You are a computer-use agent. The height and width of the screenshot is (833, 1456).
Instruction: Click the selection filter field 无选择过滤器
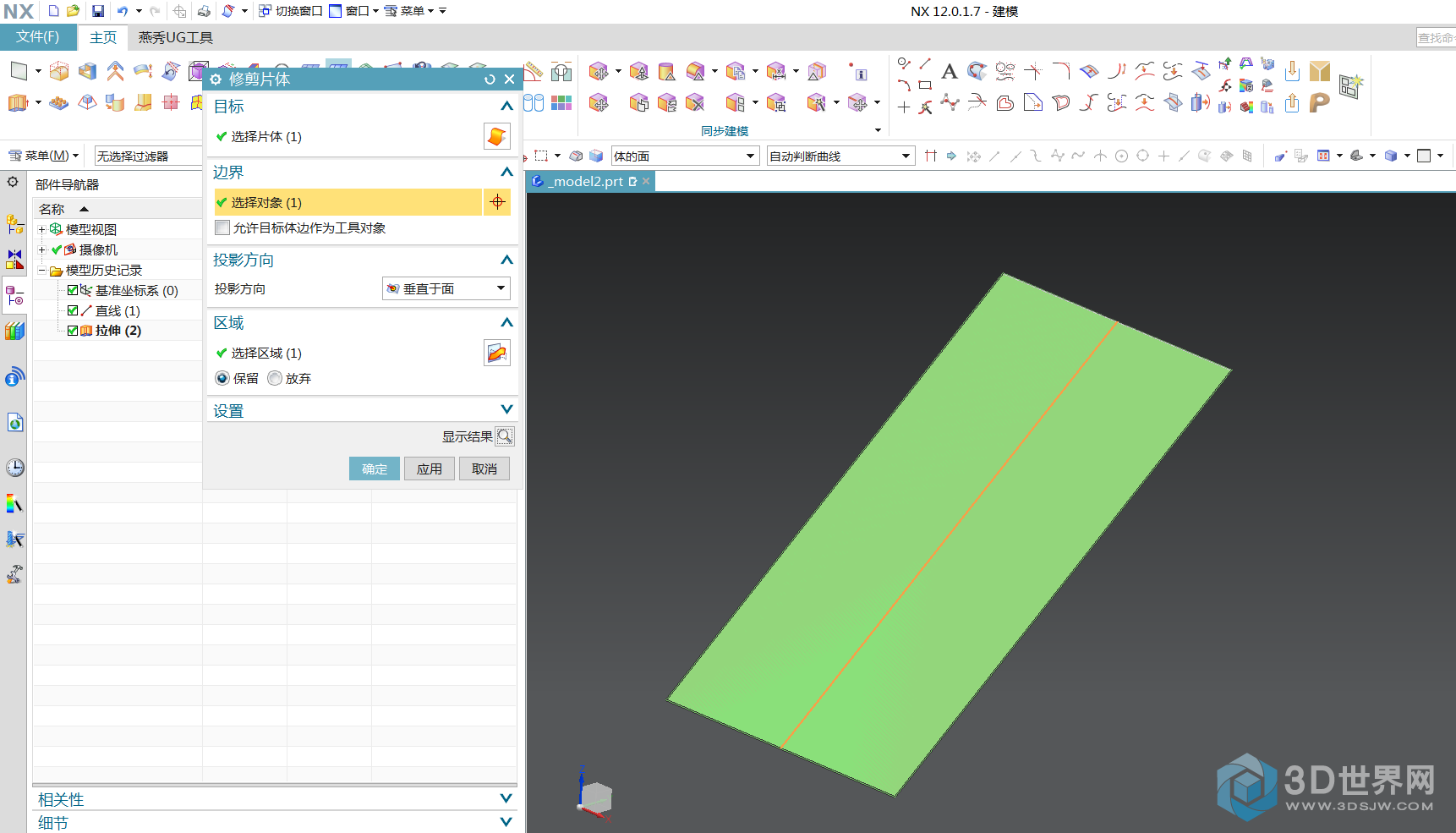[149, 156]
